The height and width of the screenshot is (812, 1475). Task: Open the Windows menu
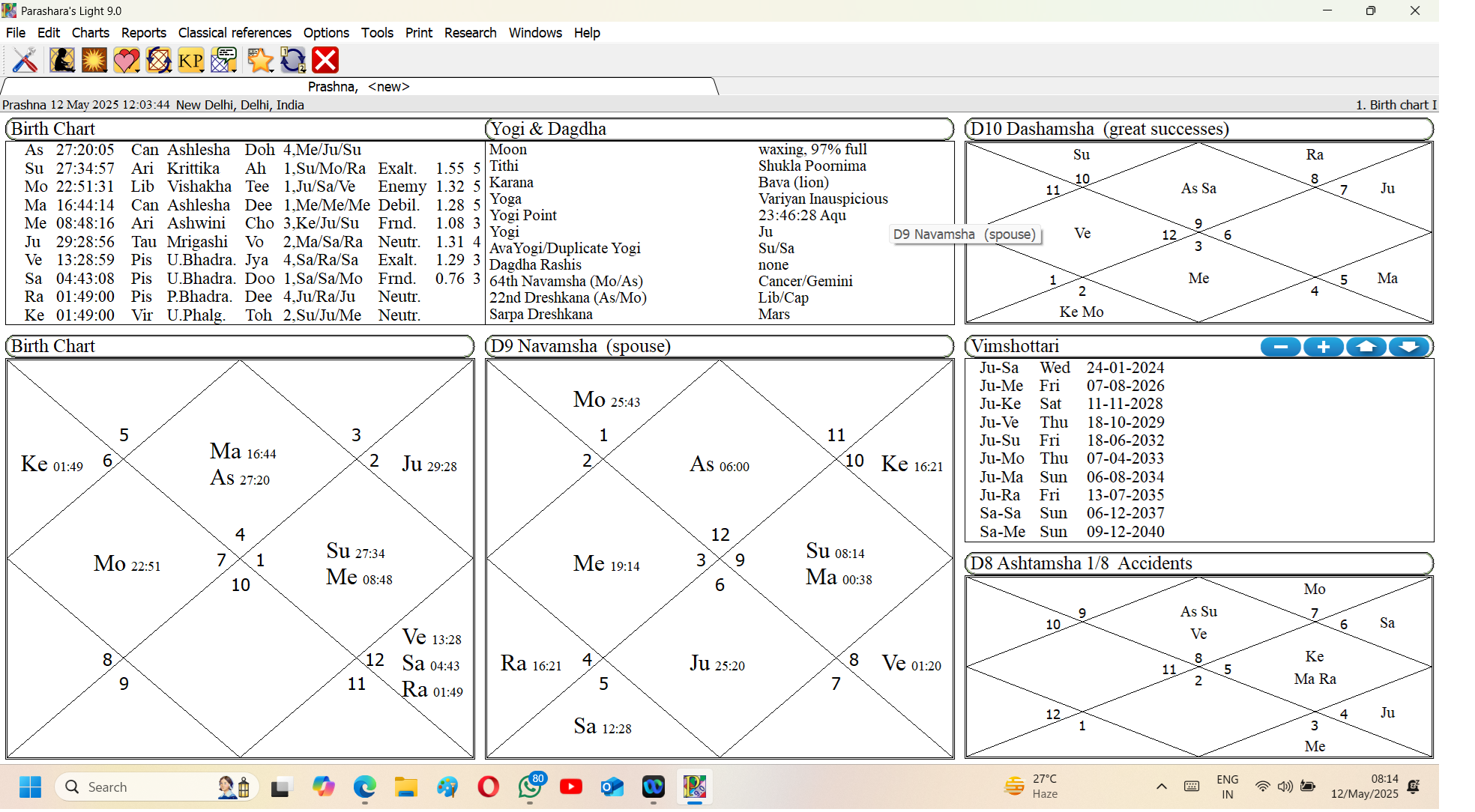tap(535, 33)
